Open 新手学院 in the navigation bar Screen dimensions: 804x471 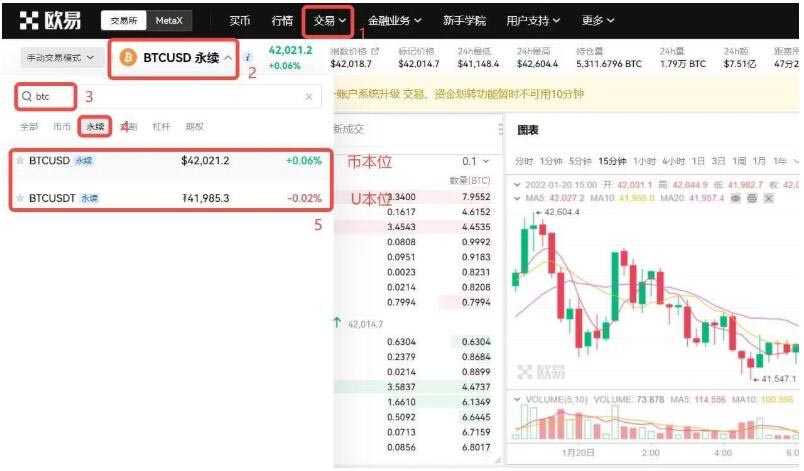click(464, 21)
